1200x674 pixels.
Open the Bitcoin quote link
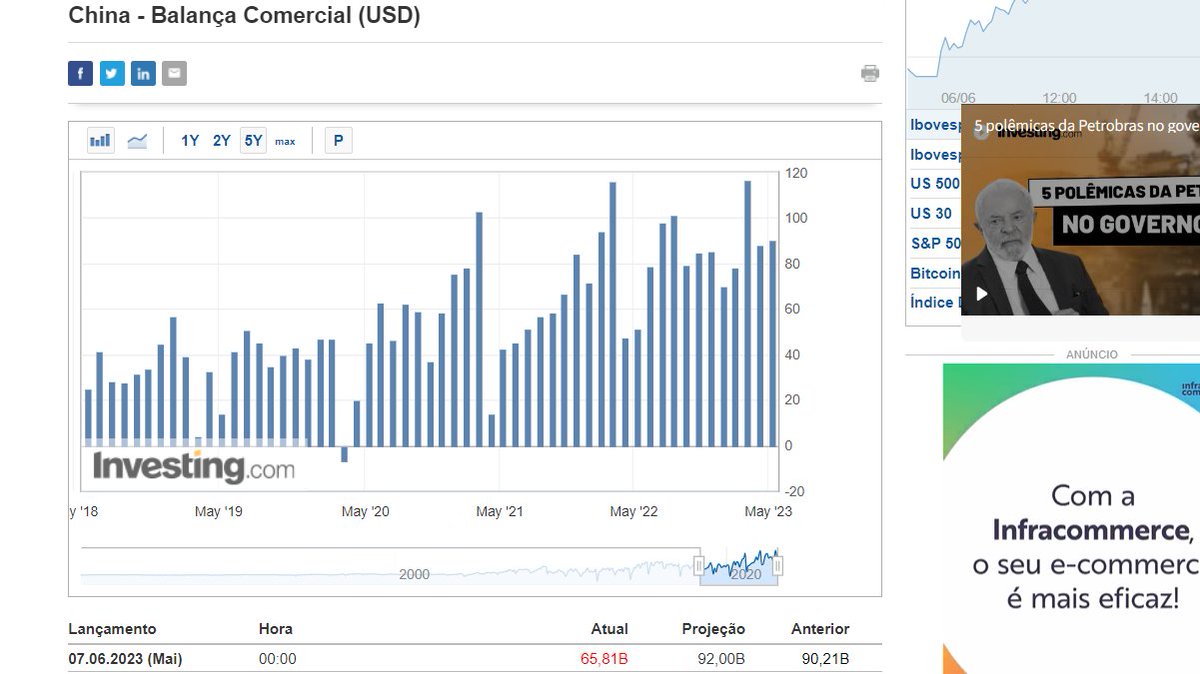pos(935,273)
